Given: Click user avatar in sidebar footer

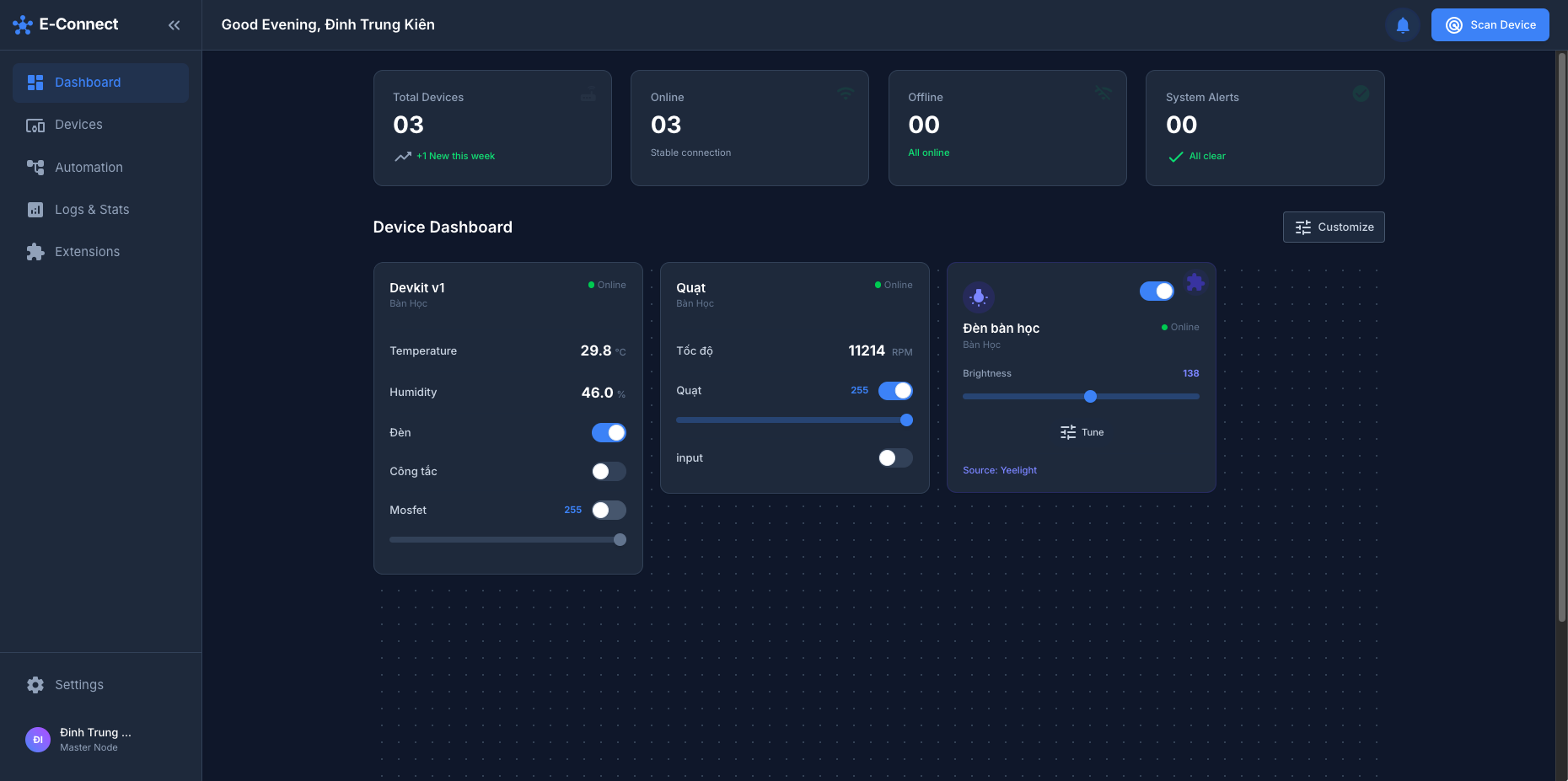Looking at the screenshot, I should click(38, 740).
